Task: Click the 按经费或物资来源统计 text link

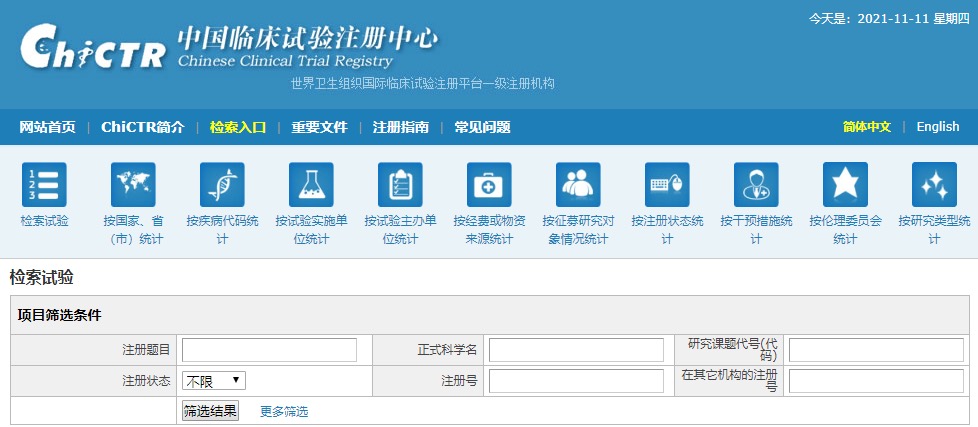Action: coord(489,229)
